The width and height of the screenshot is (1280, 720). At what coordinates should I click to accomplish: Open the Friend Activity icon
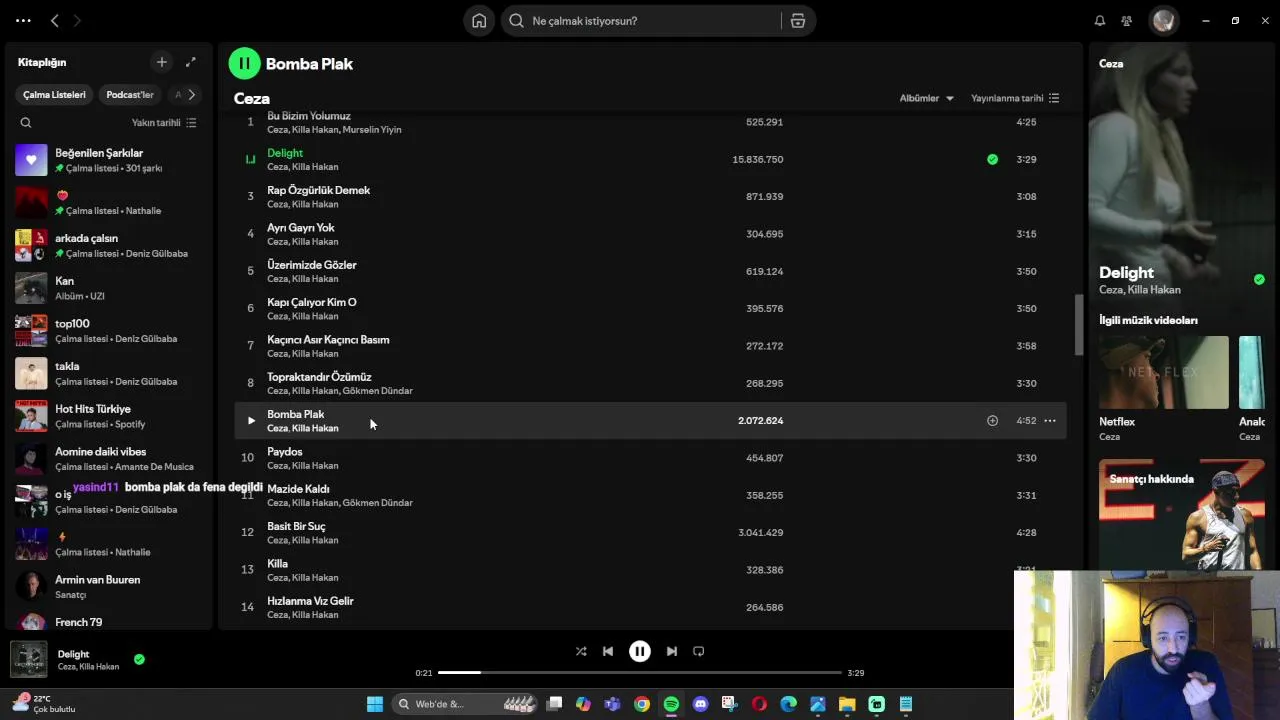(x=1127, y=21)
